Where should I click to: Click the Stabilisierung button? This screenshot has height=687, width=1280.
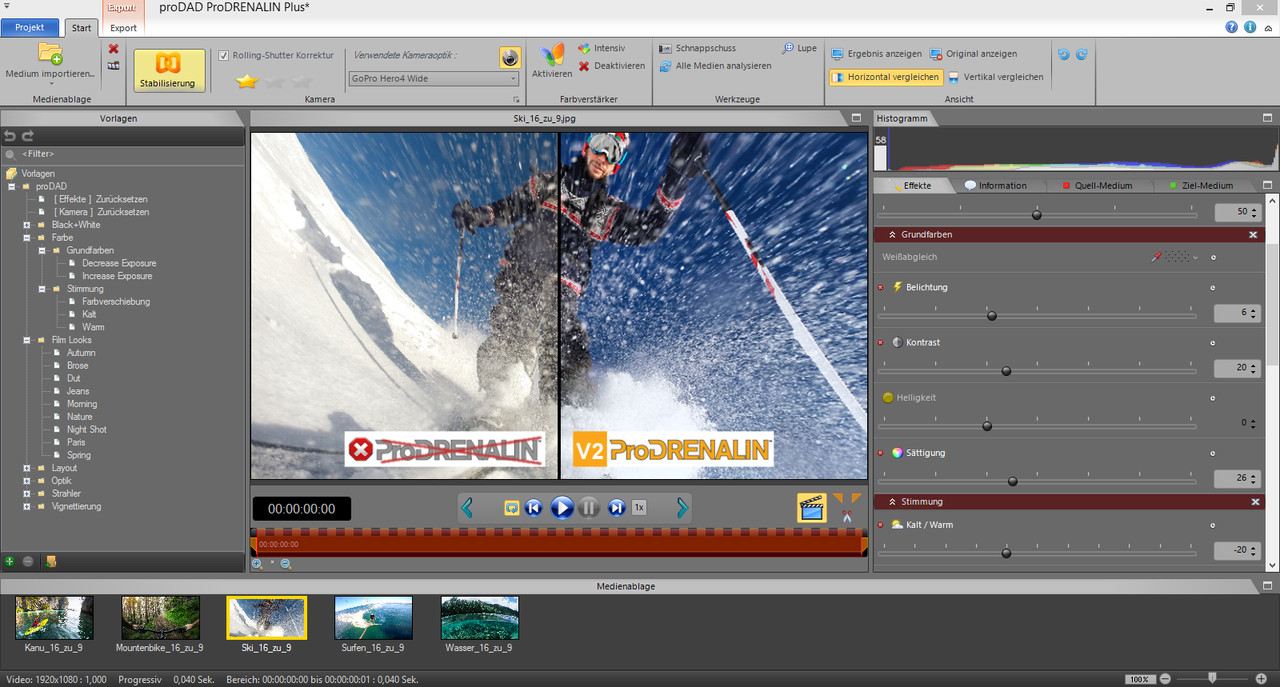[169, 70]
